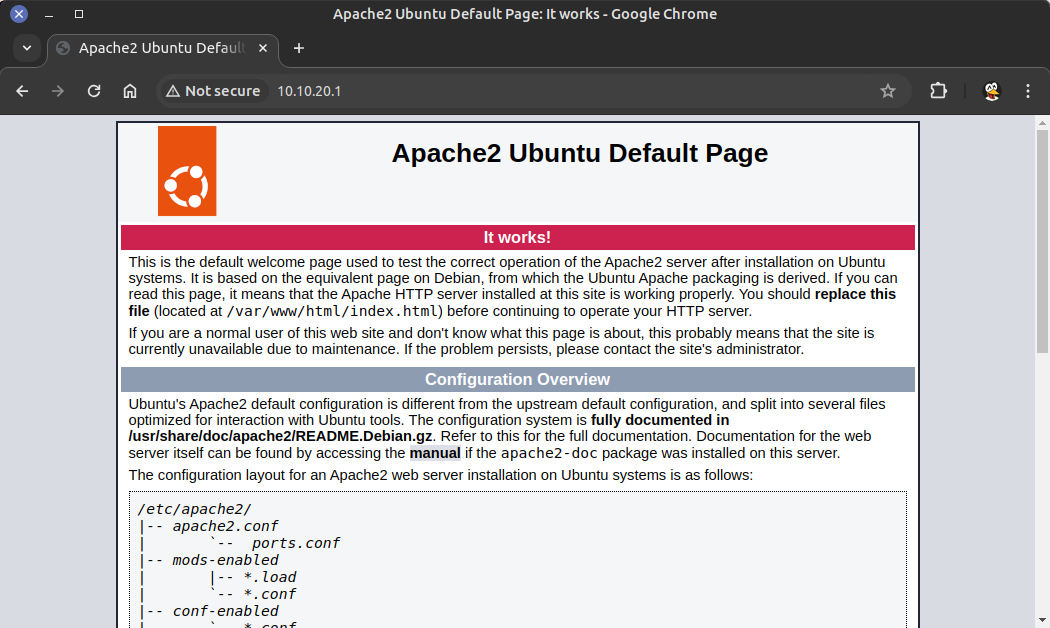This screenshot has height=628, width=1050.
Task: Select the Apache2 Ubuntu Default Page tab
Action: [x=150, y=48]
